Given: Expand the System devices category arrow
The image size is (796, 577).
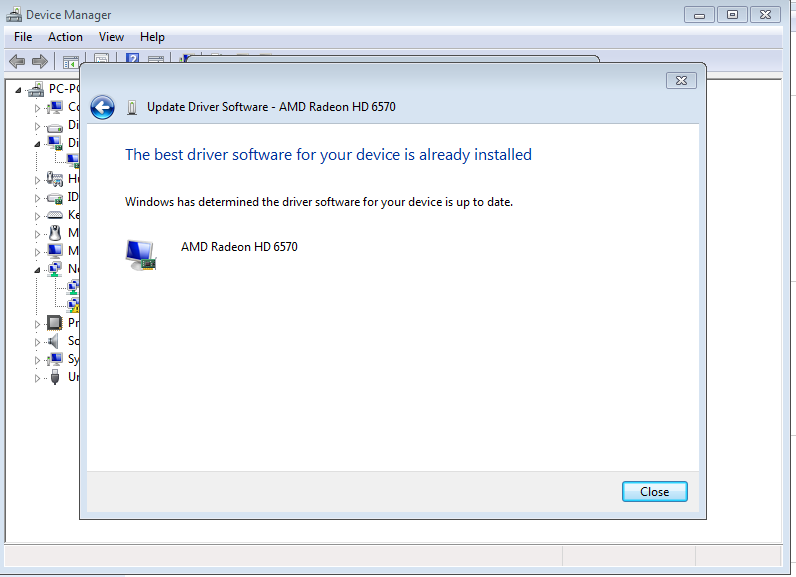Looking at the screenshot, I should click(37, 360).
